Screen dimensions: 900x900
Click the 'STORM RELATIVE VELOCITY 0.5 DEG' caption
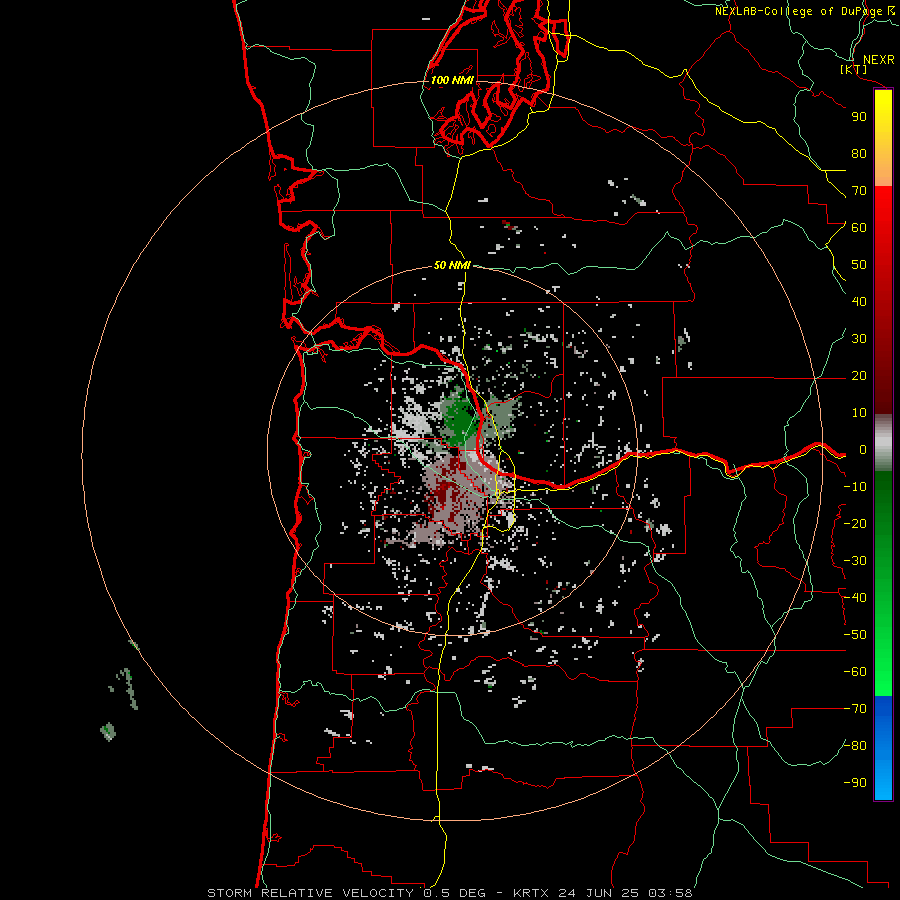346,893
